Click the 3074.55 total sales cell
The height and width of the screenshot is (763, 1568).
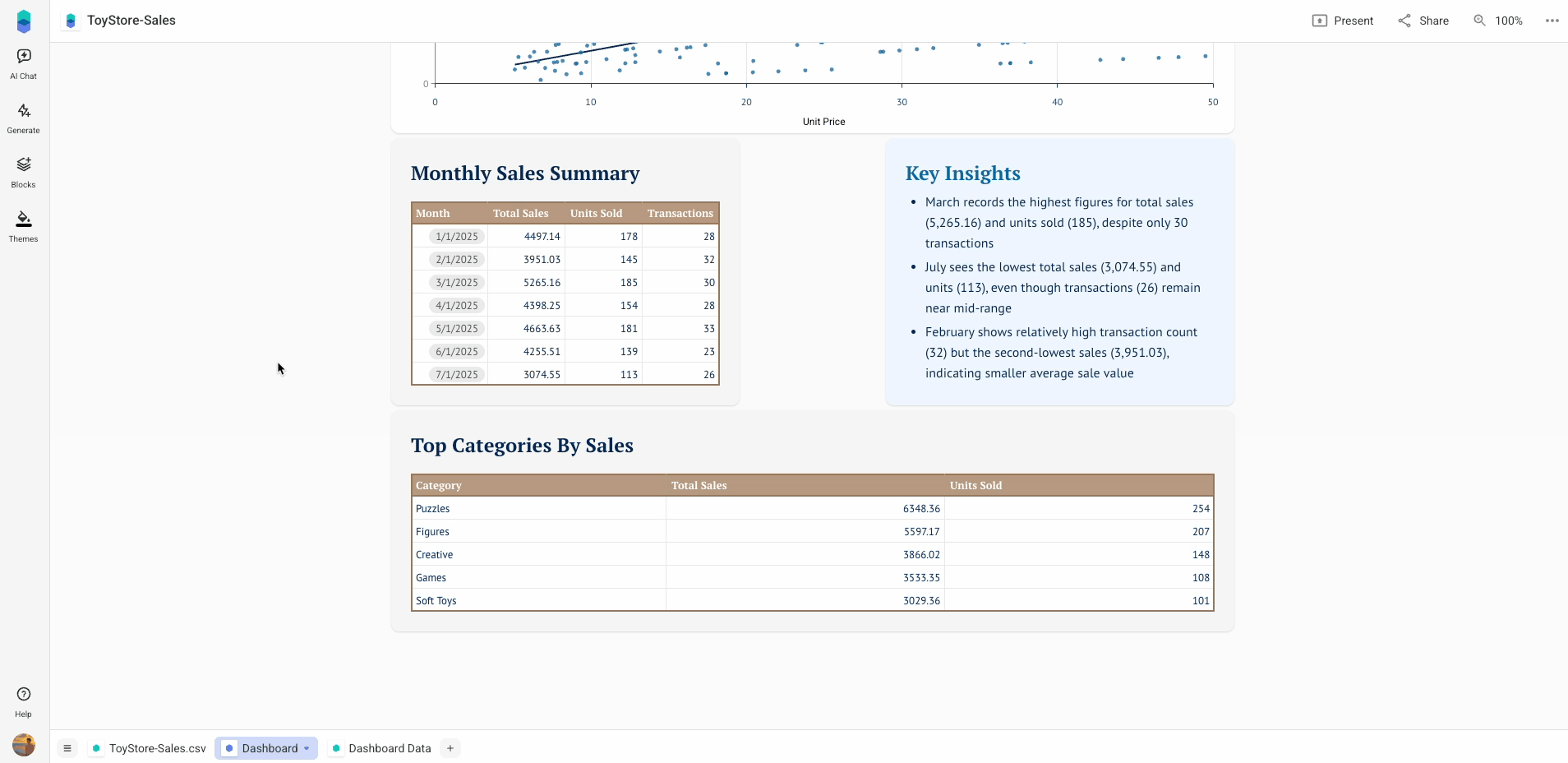point(527,375)
